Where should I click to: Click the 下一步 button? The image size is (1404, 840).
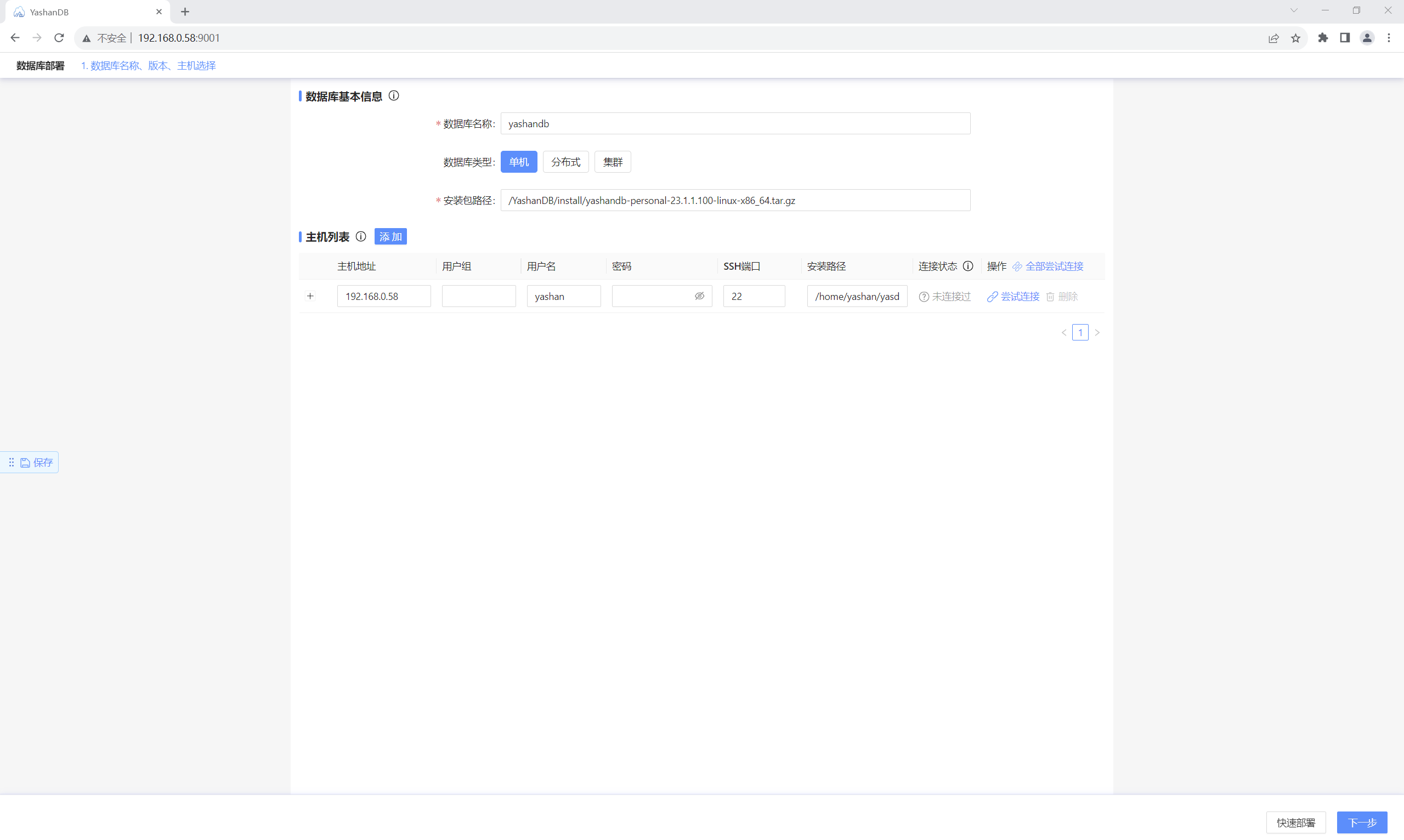coord(1362,822)
